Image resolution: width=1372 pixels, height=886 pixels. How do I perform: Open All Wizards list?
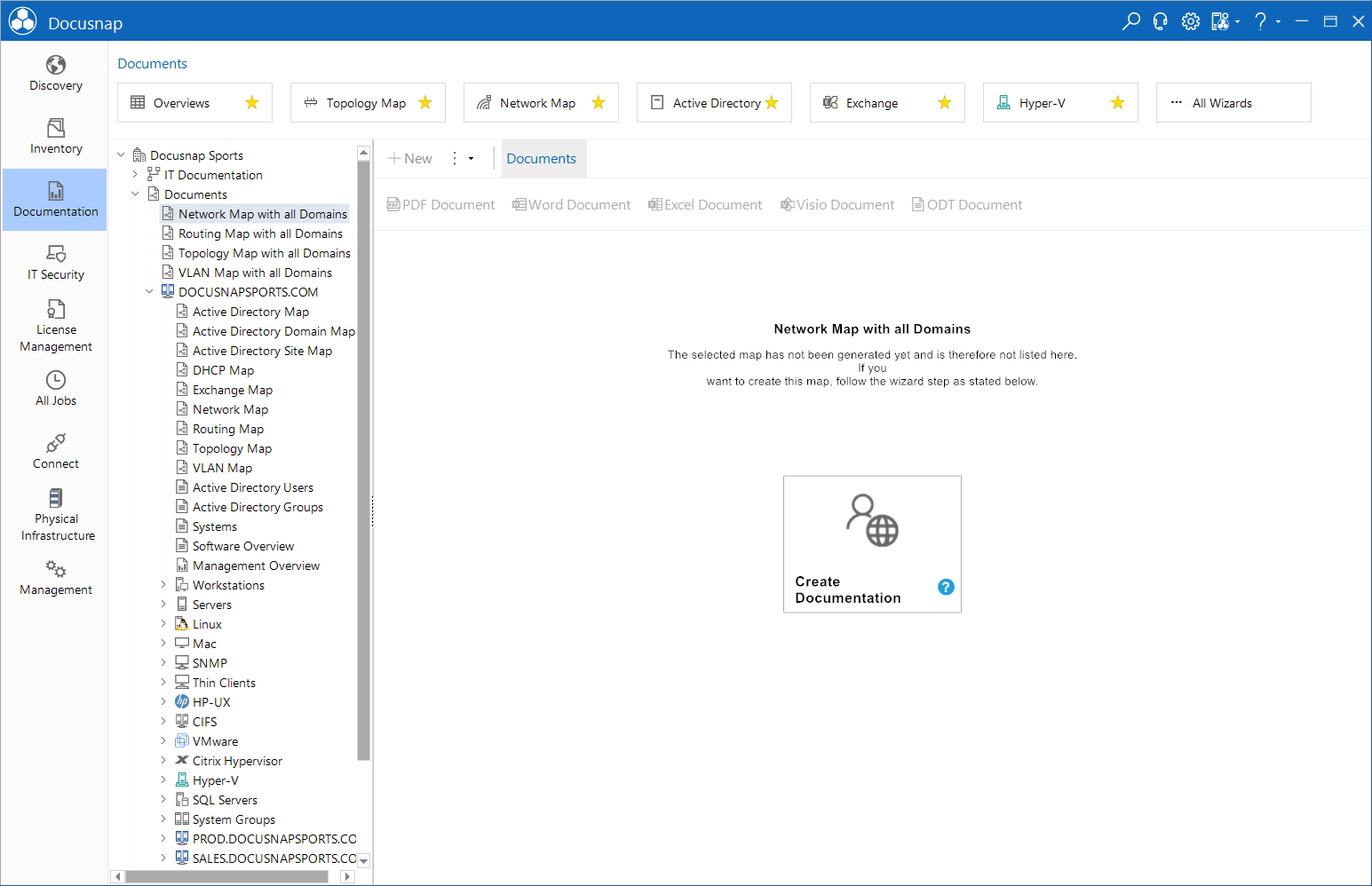coord(1233,103)
